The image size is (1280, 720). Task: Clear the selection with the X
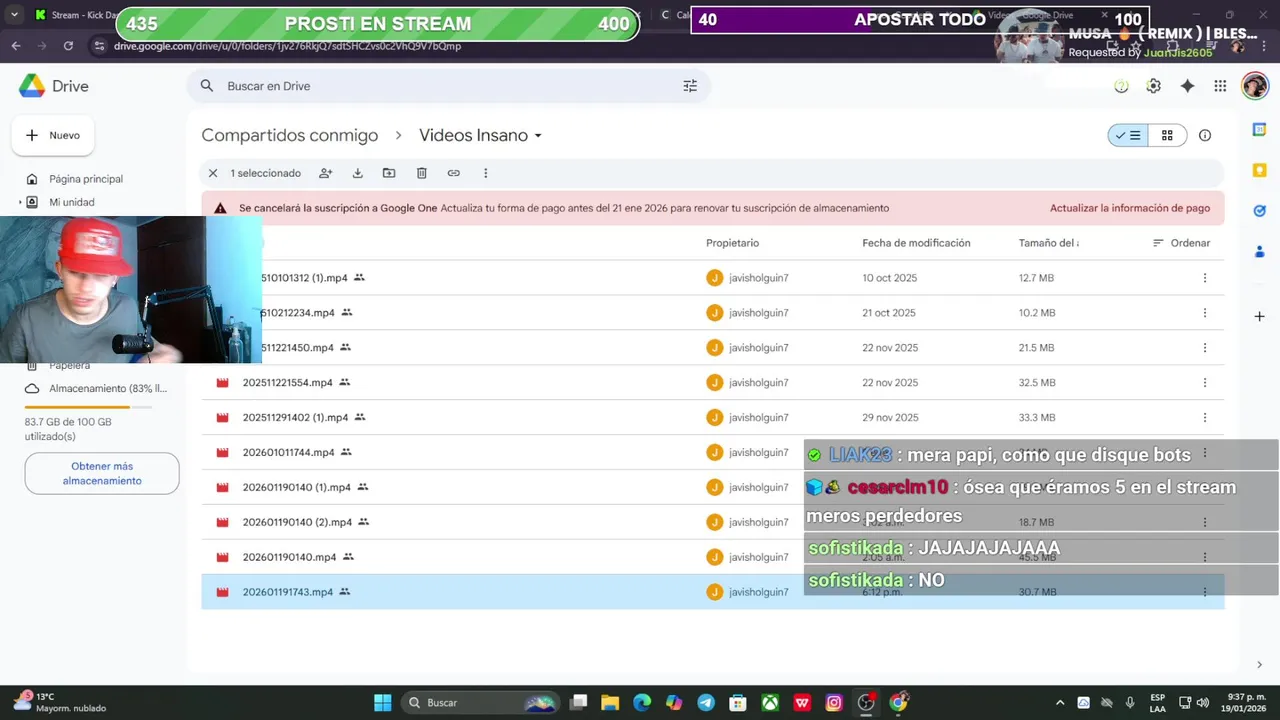coord(213,173)
